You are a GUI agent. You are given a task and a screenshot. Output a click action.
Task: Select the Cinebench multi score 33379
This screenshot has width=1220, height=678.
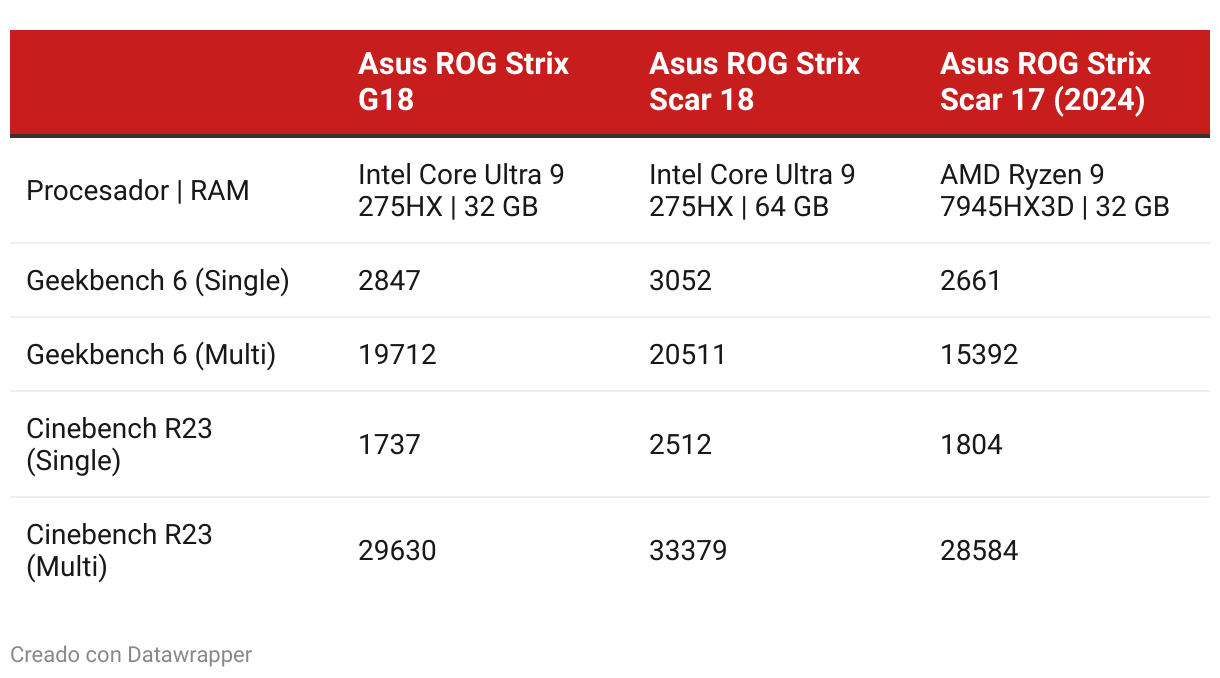(688, 551)
